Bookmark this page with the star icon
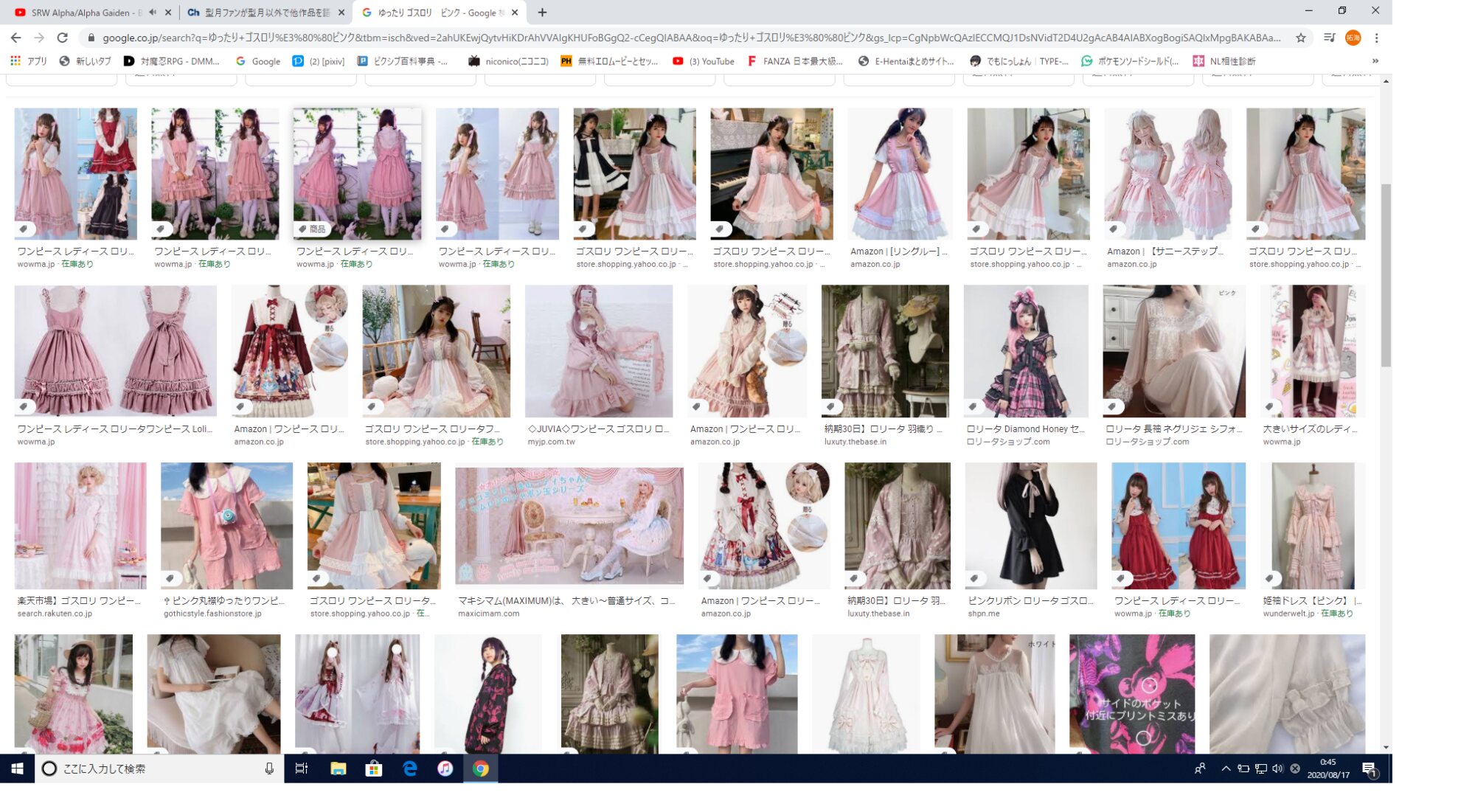Image resolution: width=1475 pixels, height=812 pixels. (1301, 38)
